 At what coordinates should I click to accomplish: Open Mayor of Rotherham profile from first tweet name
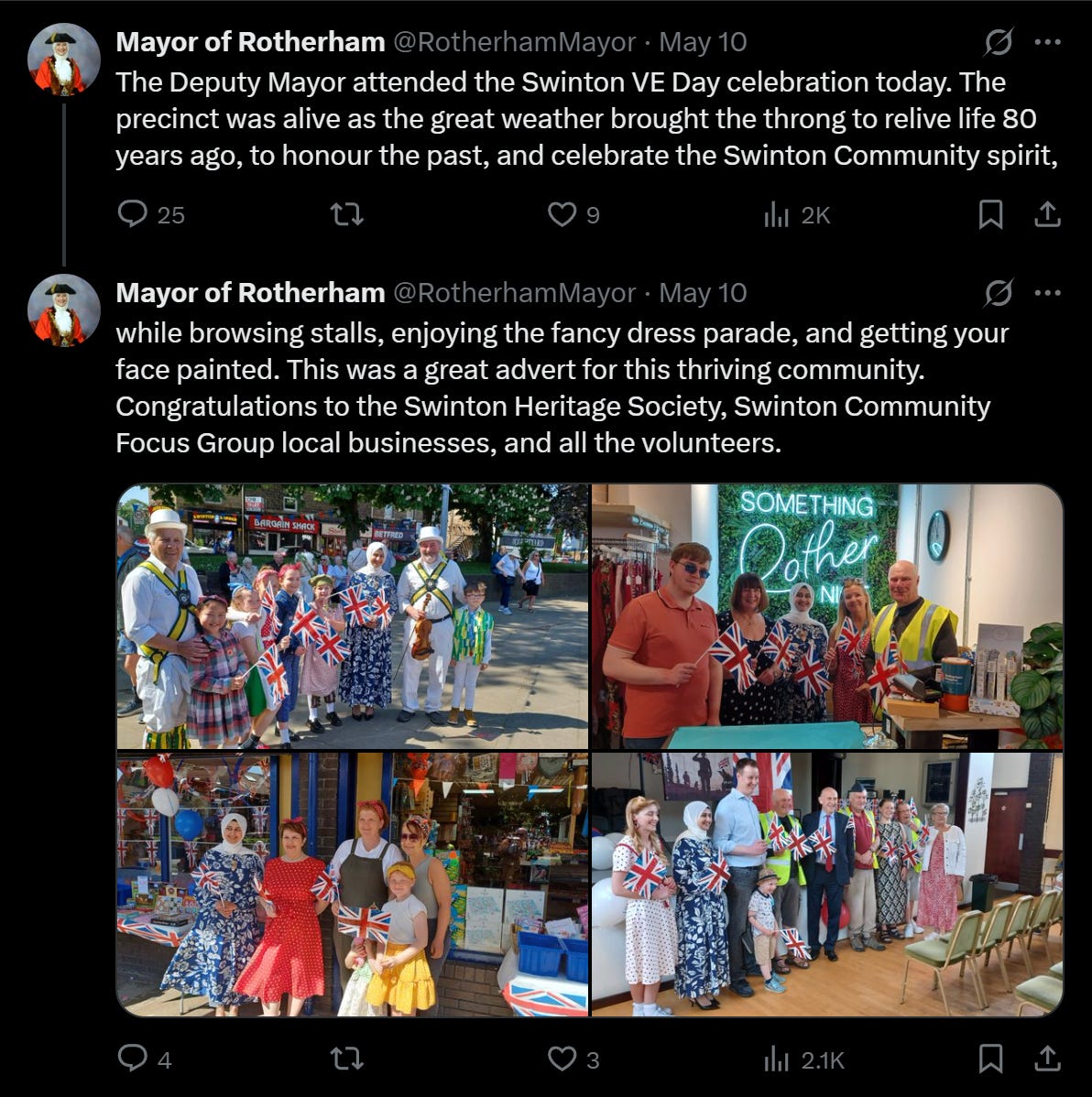click(251, 42)
